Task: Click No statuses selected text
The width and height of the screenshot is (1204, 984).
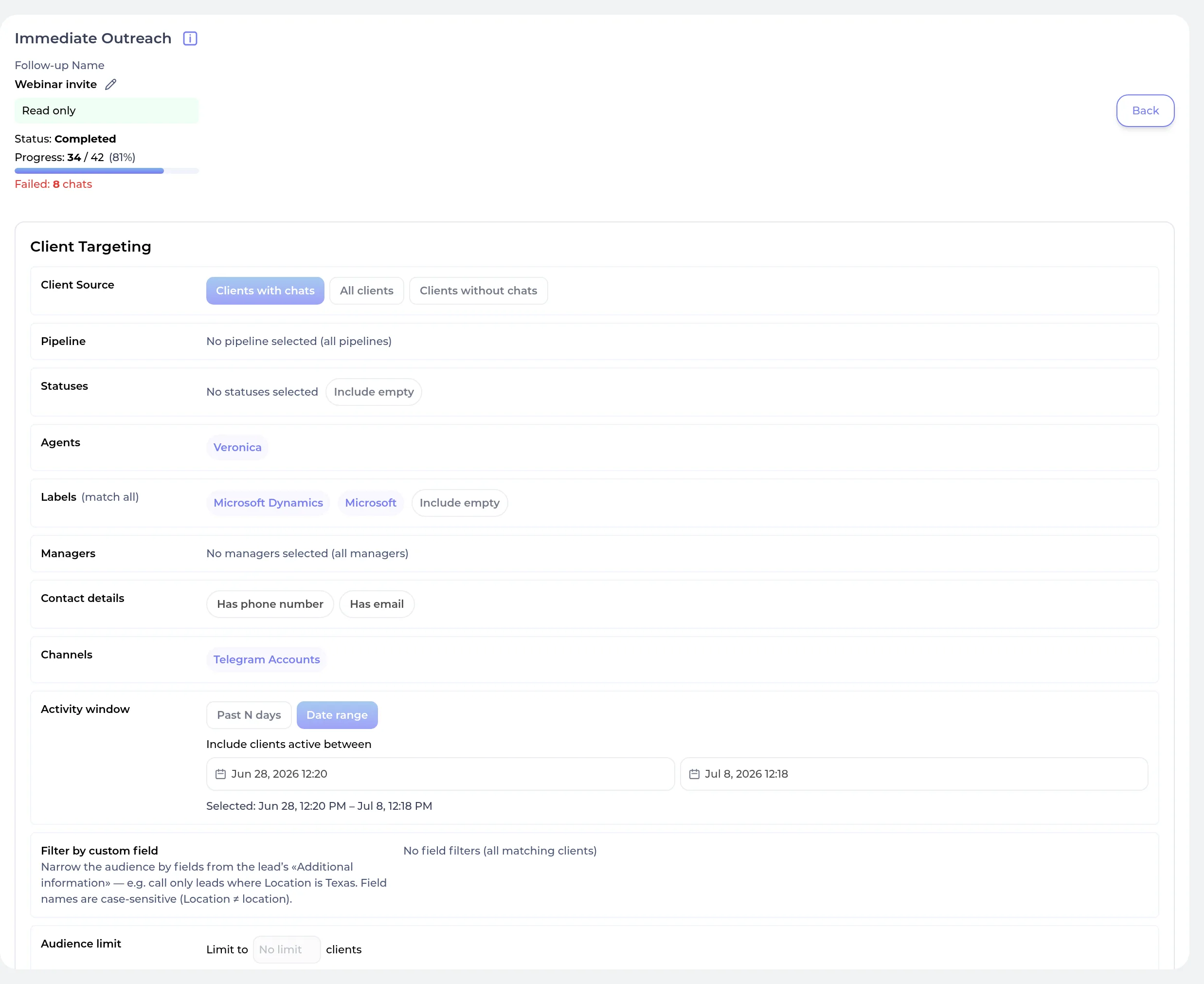Action: 262,392
